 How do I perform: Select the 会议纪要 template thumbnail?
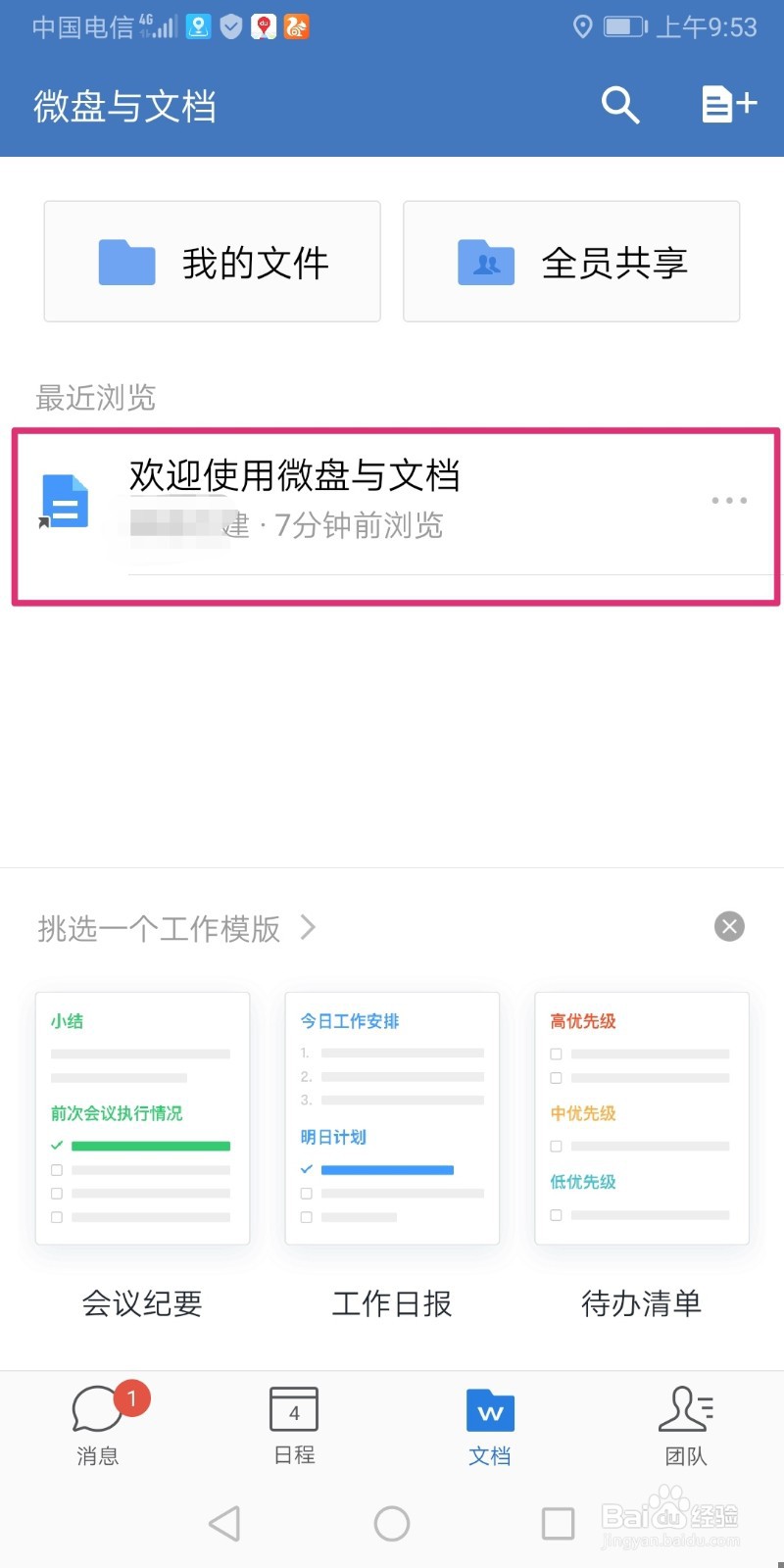tap(142, 1118)
